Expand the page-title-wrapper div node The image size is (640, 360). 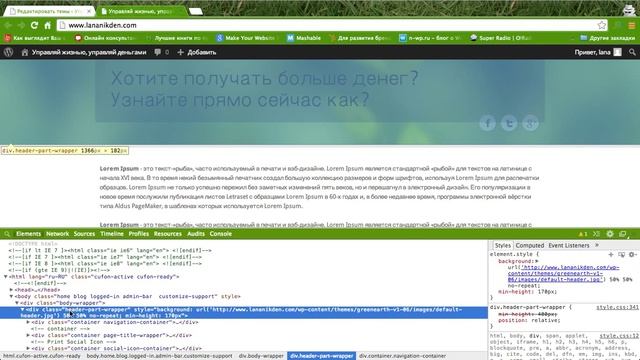click(x=28, y=335)
